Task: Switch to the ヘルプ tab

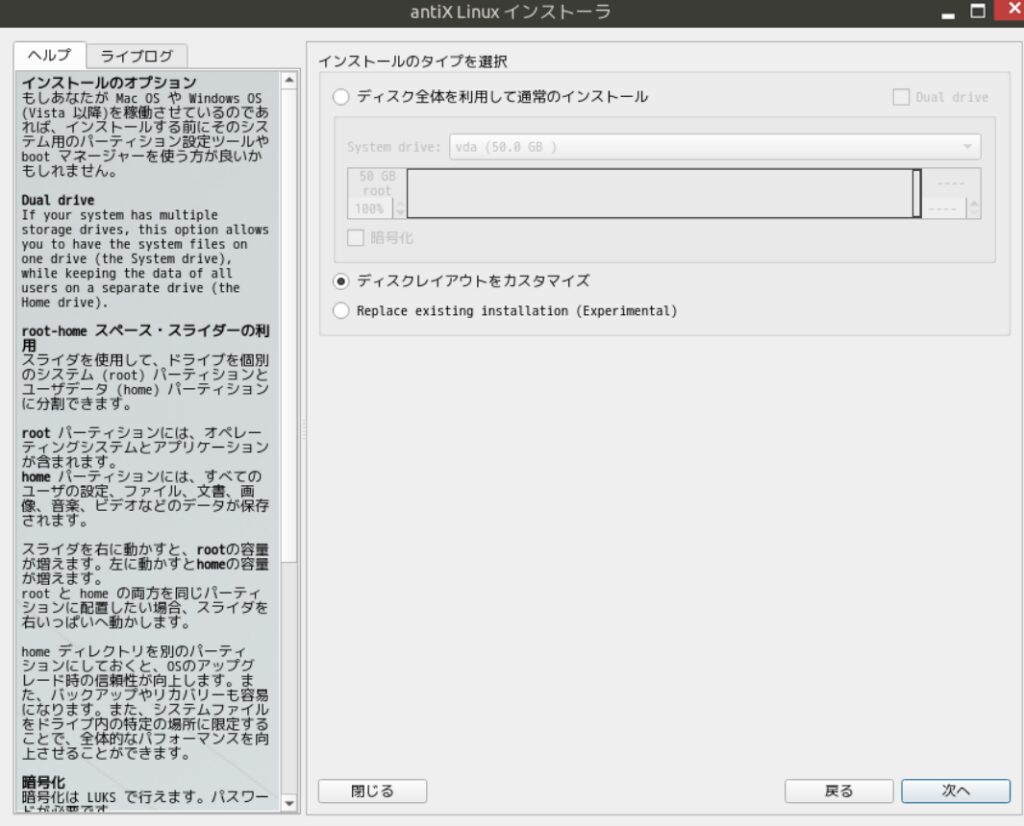Action: [x=50, y=56]
